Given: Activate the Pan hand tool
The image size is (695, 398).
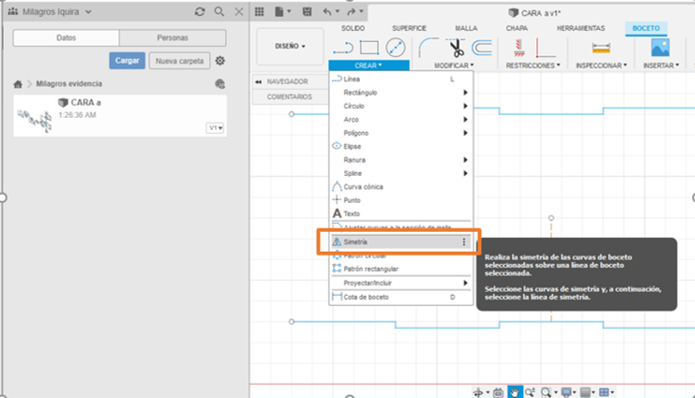Looking at the screenshot, I should (514, 392).
